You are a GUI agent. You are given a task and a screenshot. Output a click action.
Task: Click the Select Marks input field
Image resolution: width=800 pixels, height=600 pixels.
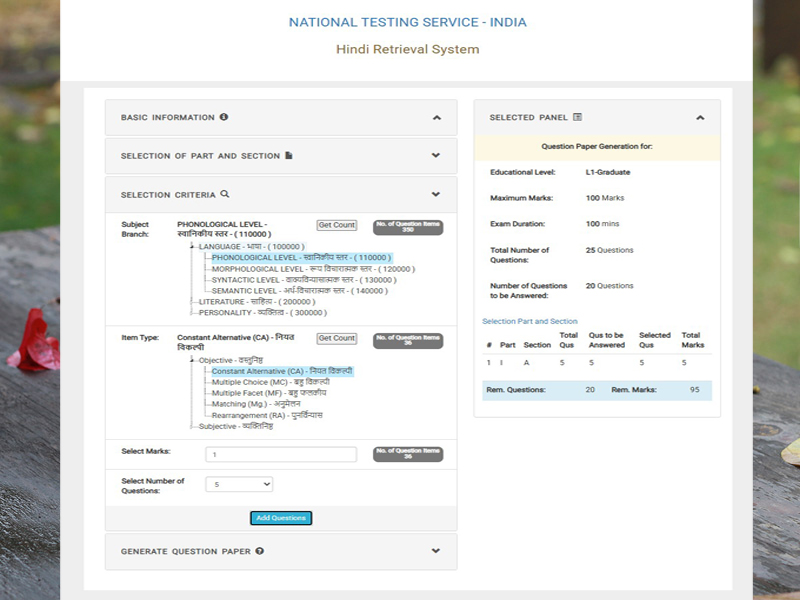(x=281, y=454)
